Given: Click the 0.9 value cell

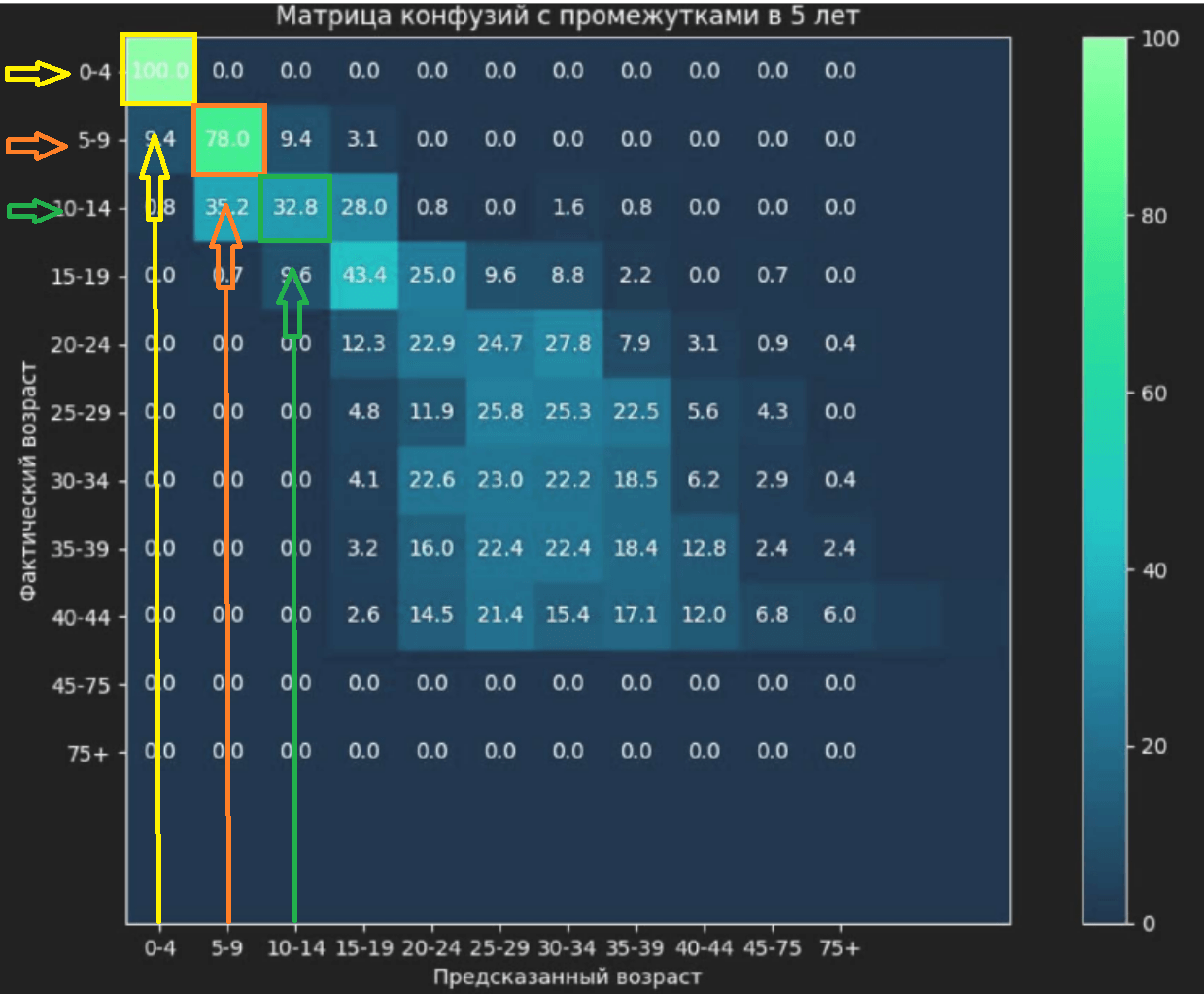Looking at the screenshot, I should pos(772,343).
